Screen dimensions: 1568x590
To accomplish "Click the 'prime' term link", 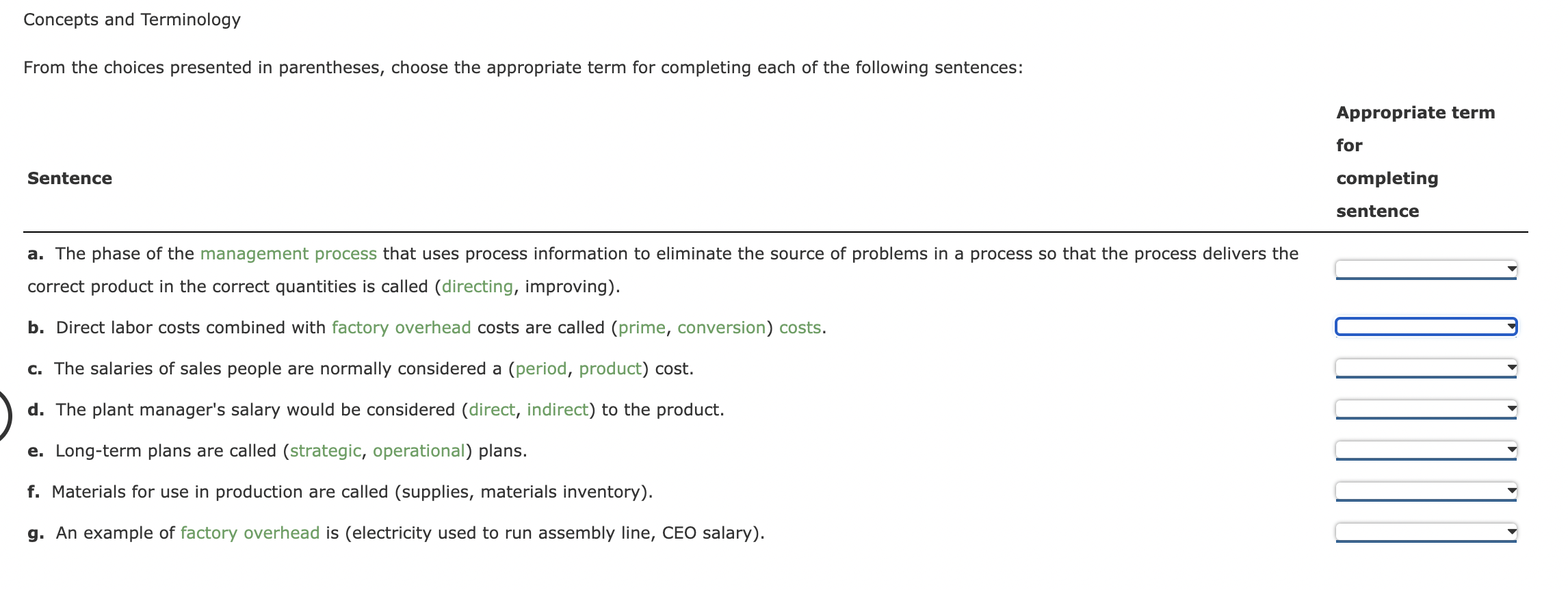I will [x=640, y=327].
